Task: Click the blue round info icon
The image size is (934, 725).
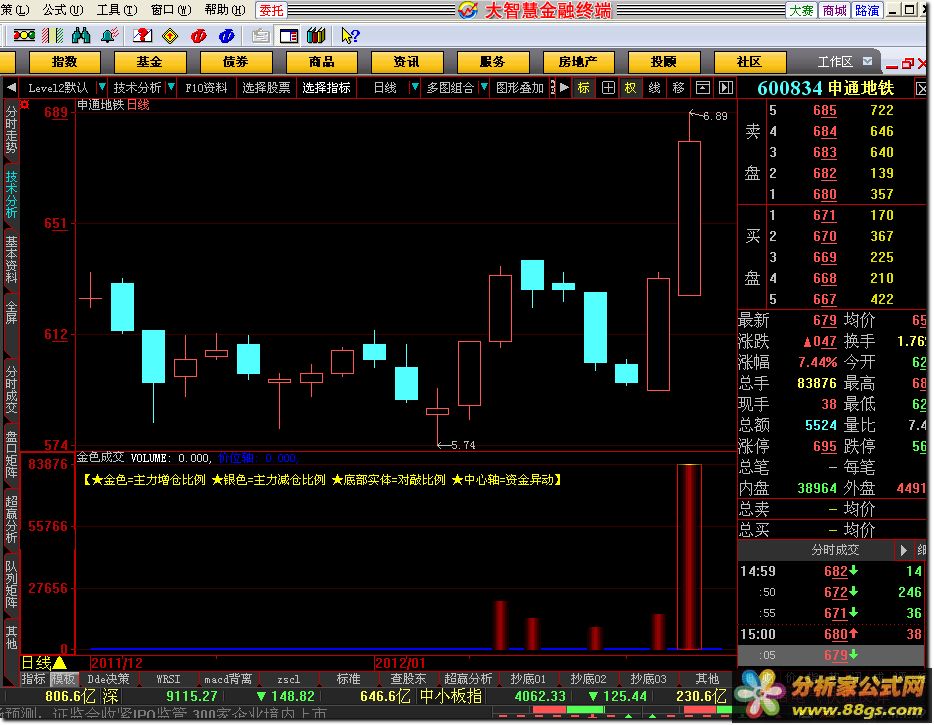Action: coord(226,36)
